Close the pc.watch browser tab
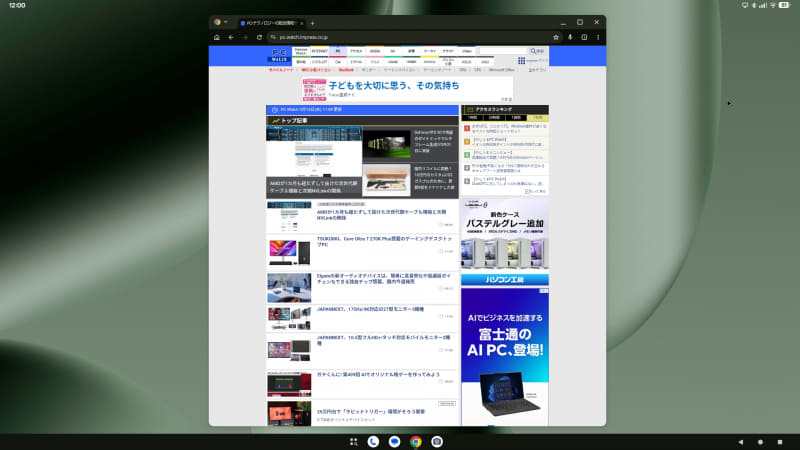 click(302, 23)
